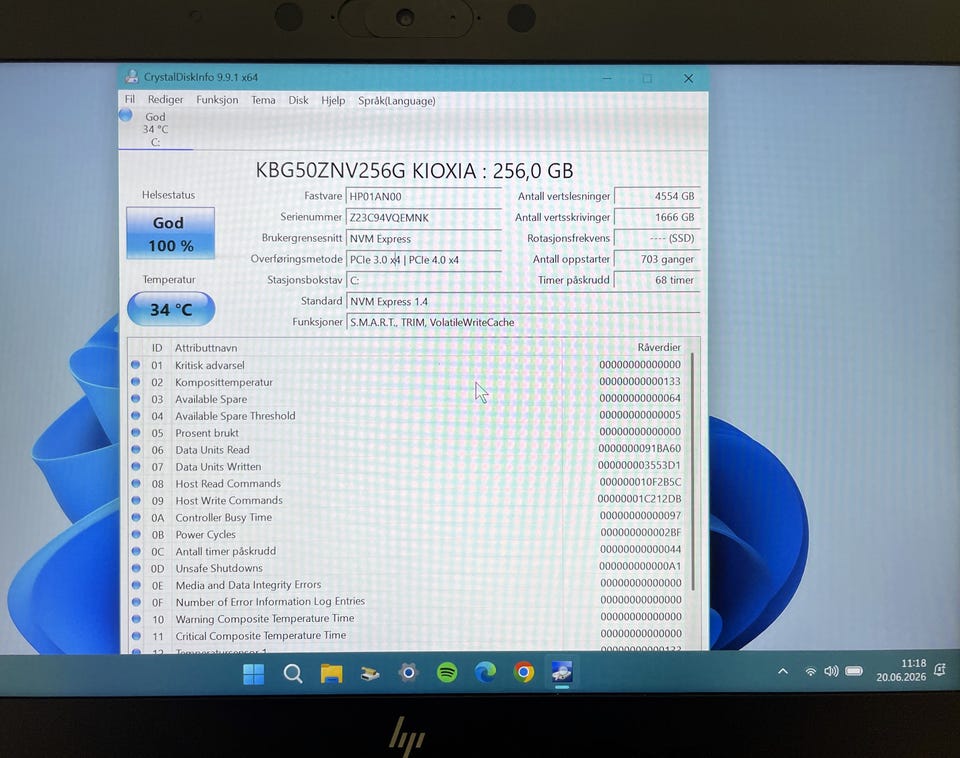
Task: Select the Media and Data Integrity Errors row
Action: point(407,585)
